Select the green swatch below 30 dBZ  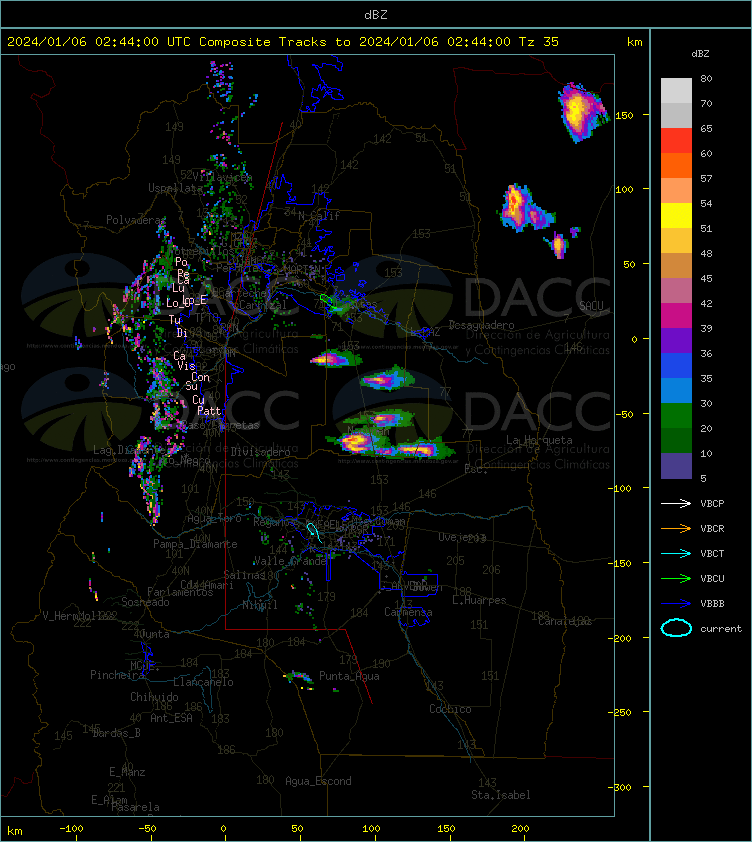(676, 415)
